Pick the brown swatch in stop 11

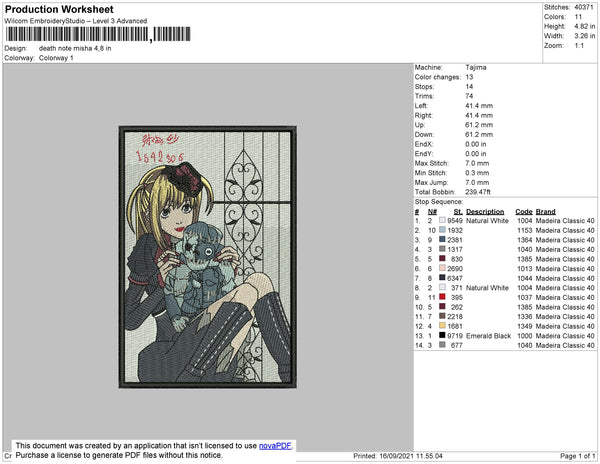[x=442, y=316]
